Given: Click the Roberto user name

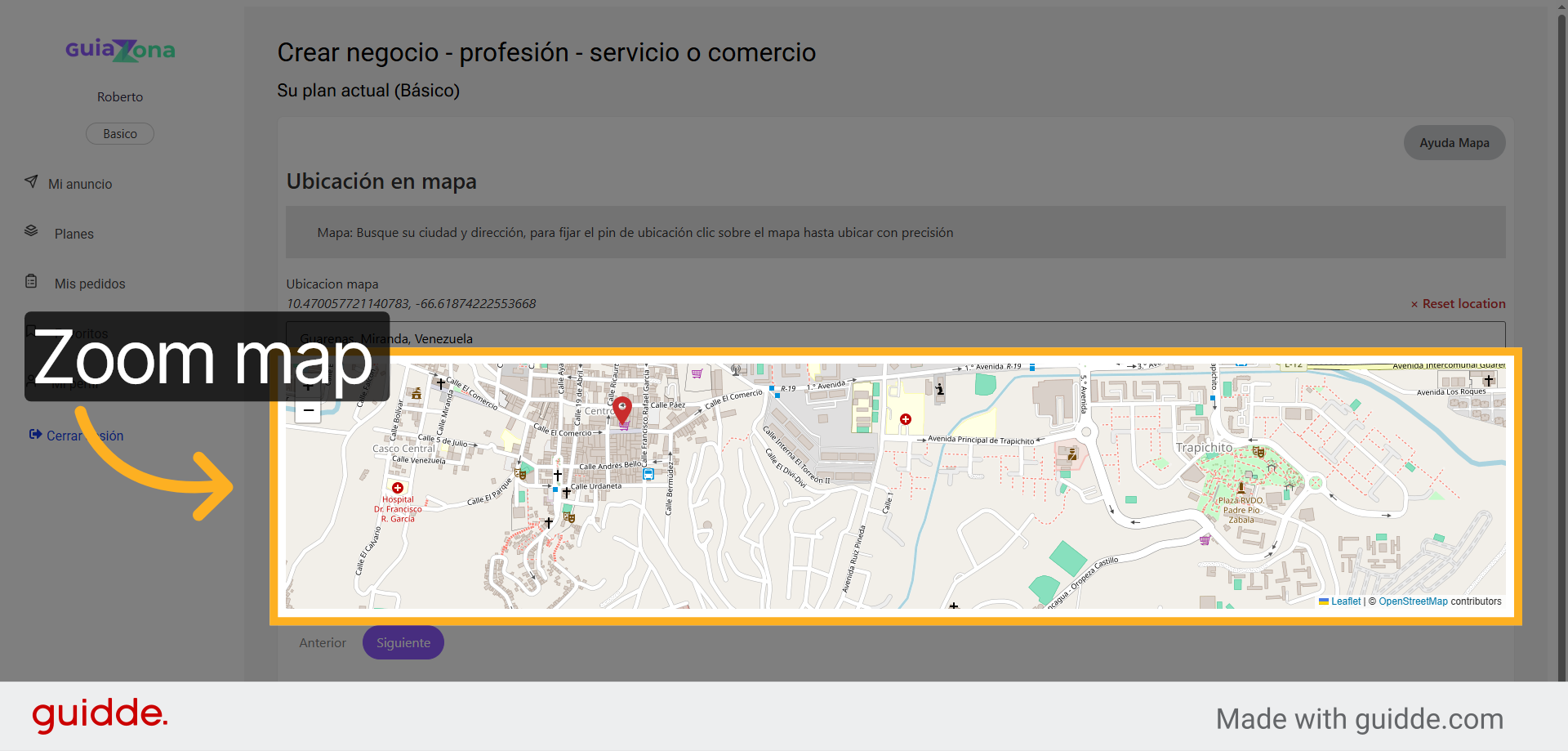Looking at the screenshot, I should click(120, 96).
